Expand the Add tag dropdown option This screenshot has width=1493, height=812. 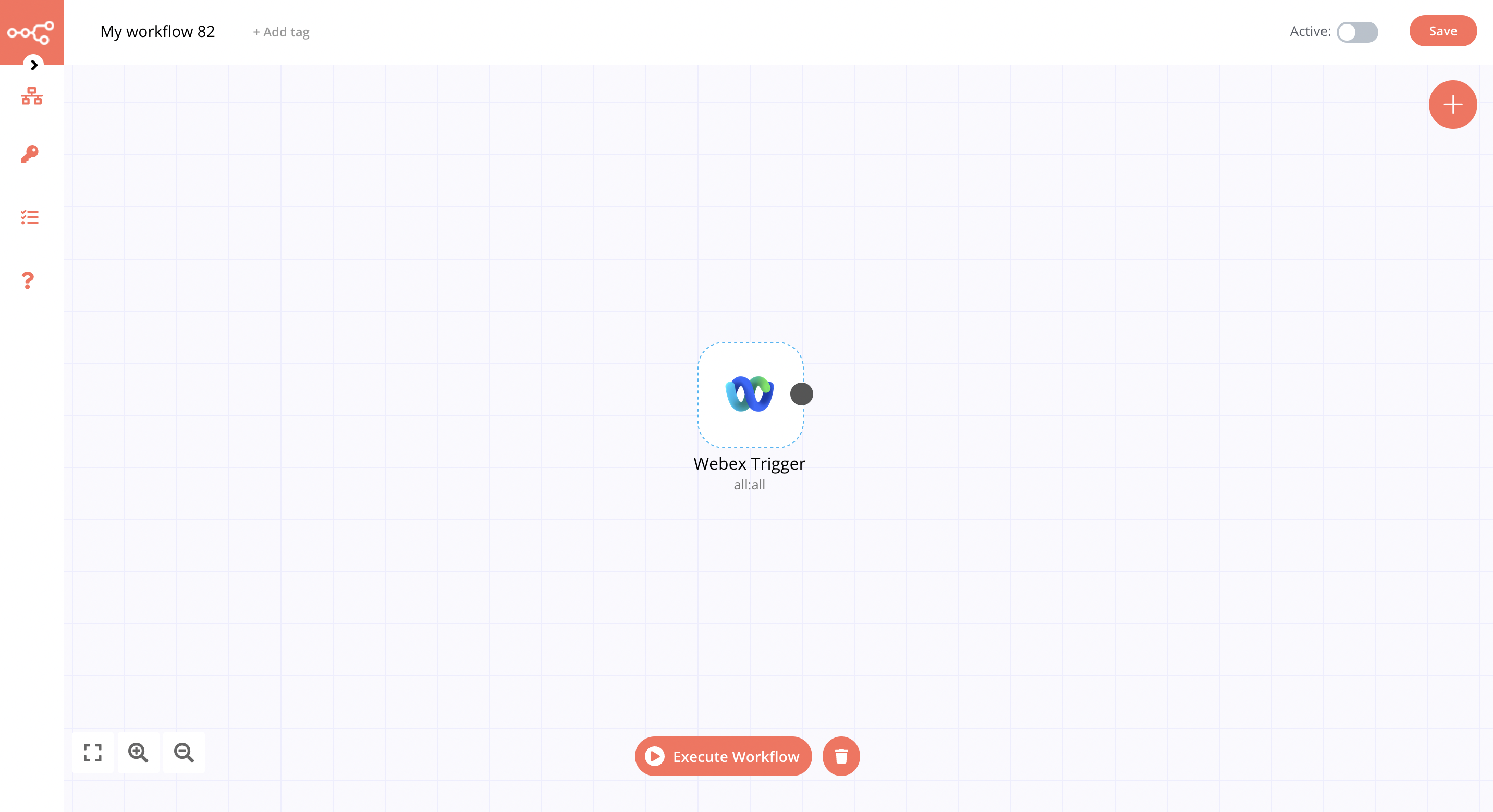(x=280, y=31)
